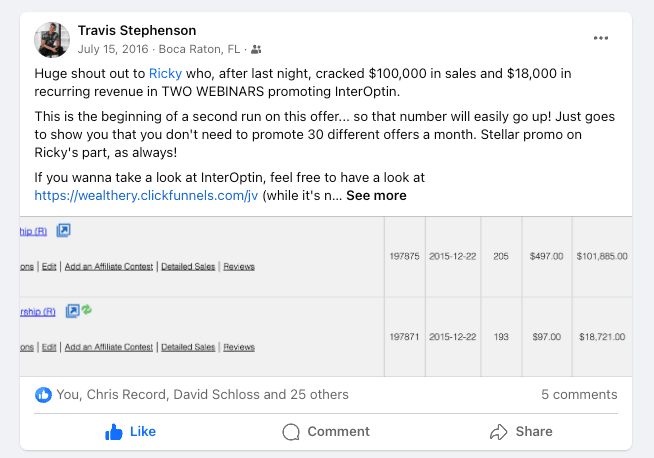Click the blue external-link icon in bottom row

72,311
